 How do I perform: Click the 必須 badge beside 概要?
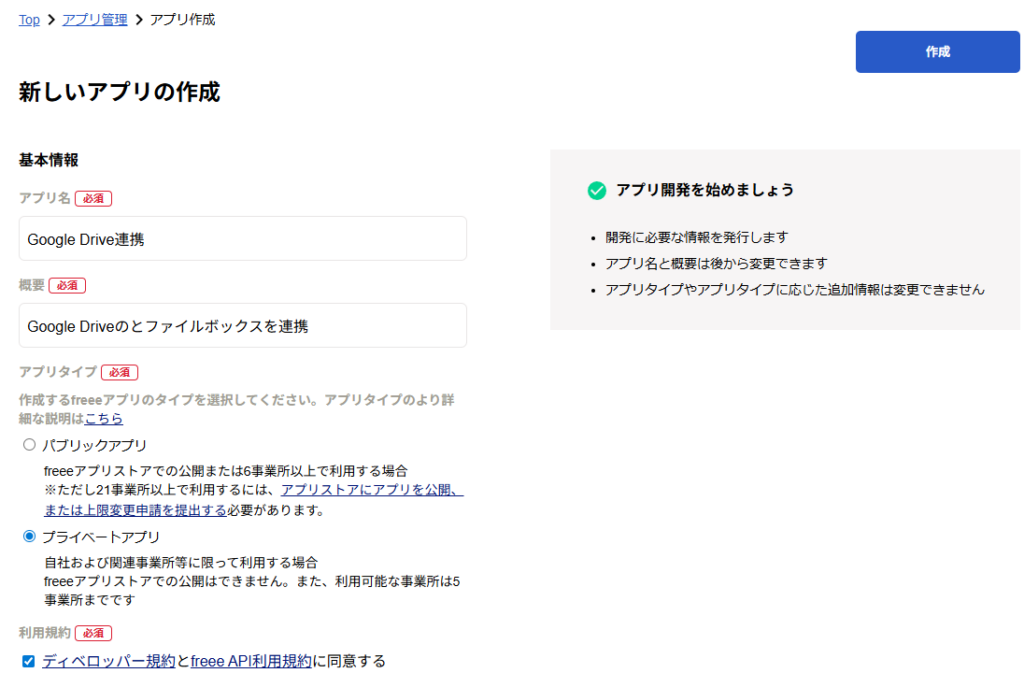click(67, 285)
